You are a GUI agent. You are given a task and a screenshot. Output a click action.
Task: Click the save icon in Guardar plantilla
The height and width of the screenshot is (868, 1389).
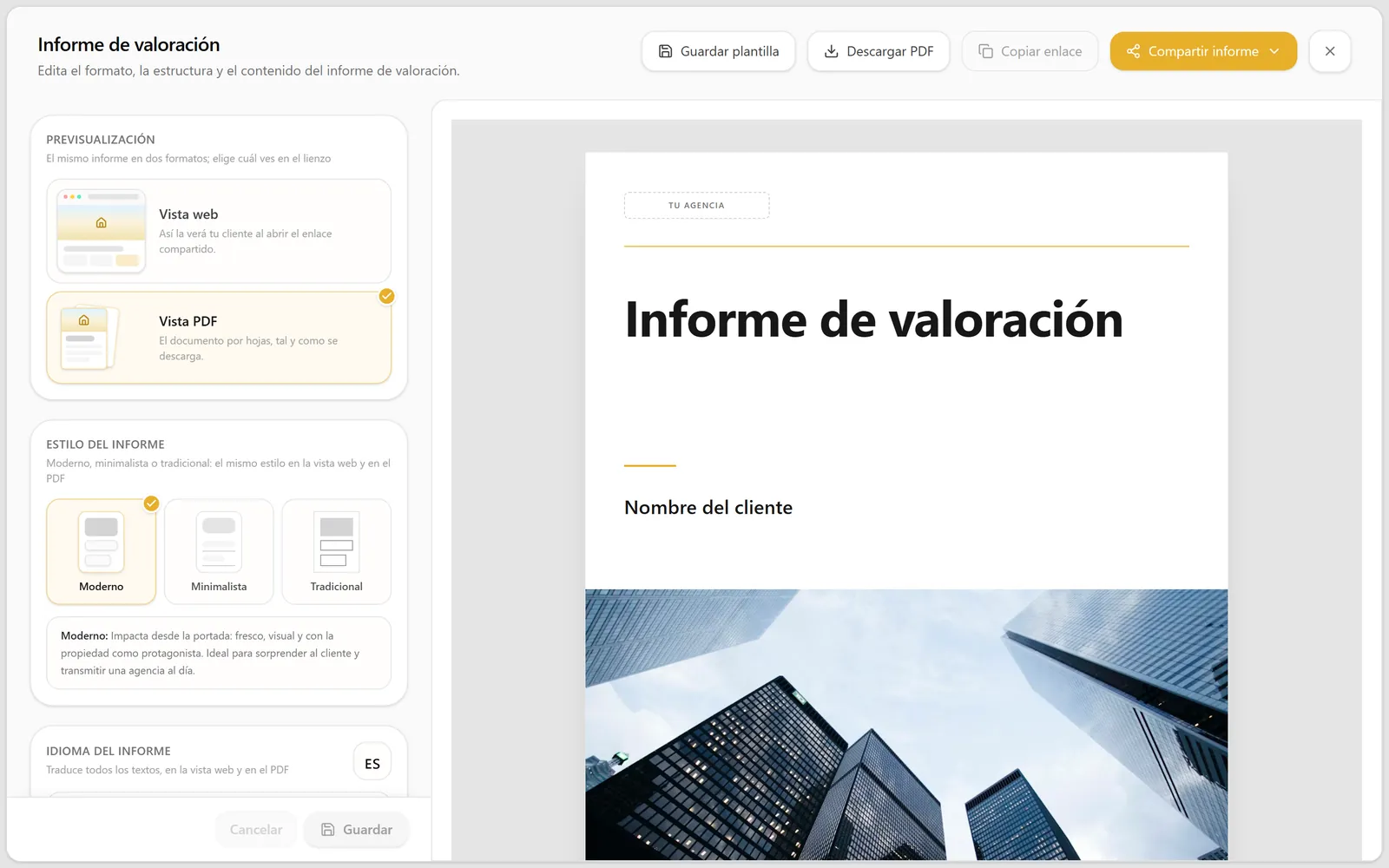coord(665,51)
